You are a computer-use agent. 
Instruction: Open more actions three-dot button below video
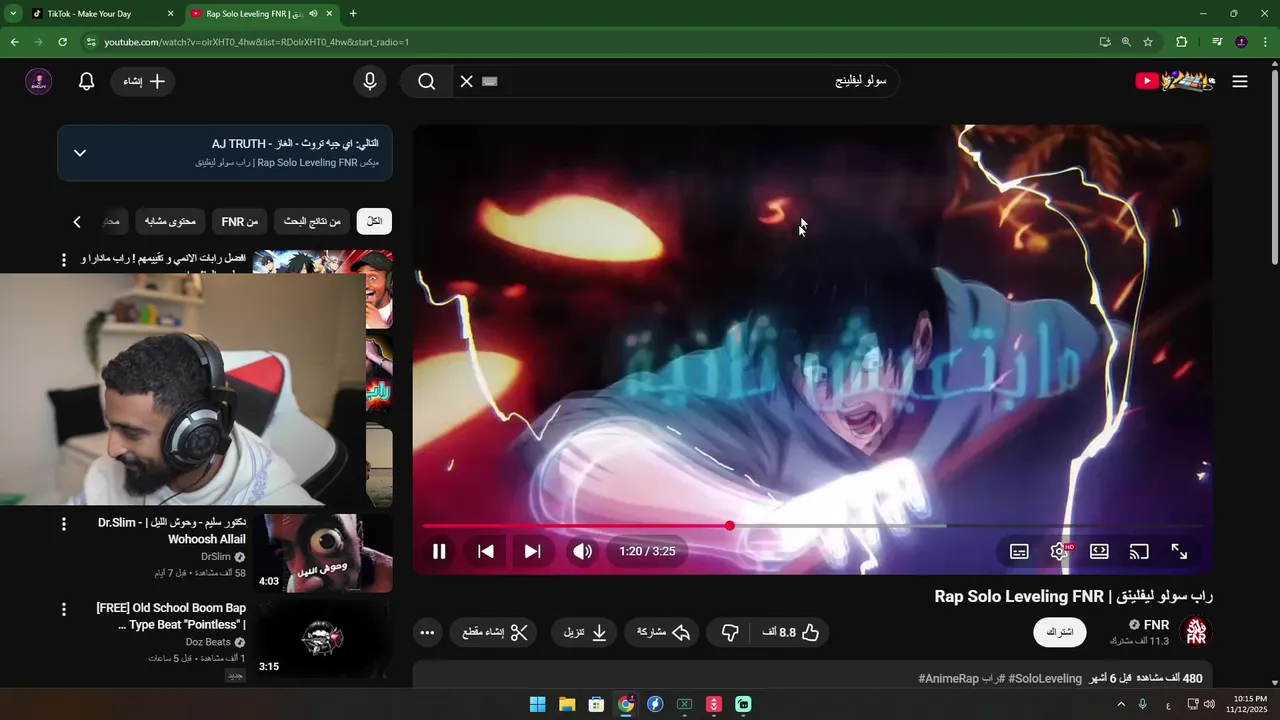point(427,632)
